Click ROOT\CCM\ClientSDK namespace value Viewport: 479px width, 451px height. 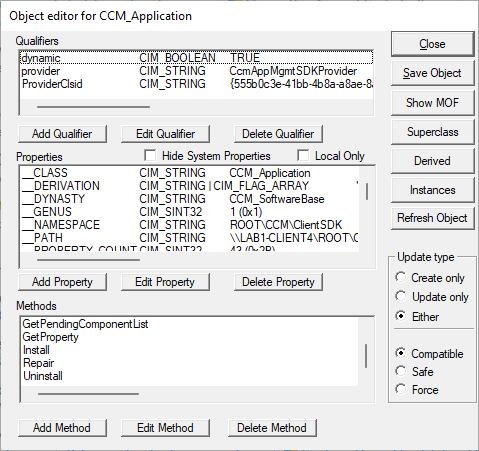coord(286,225)
